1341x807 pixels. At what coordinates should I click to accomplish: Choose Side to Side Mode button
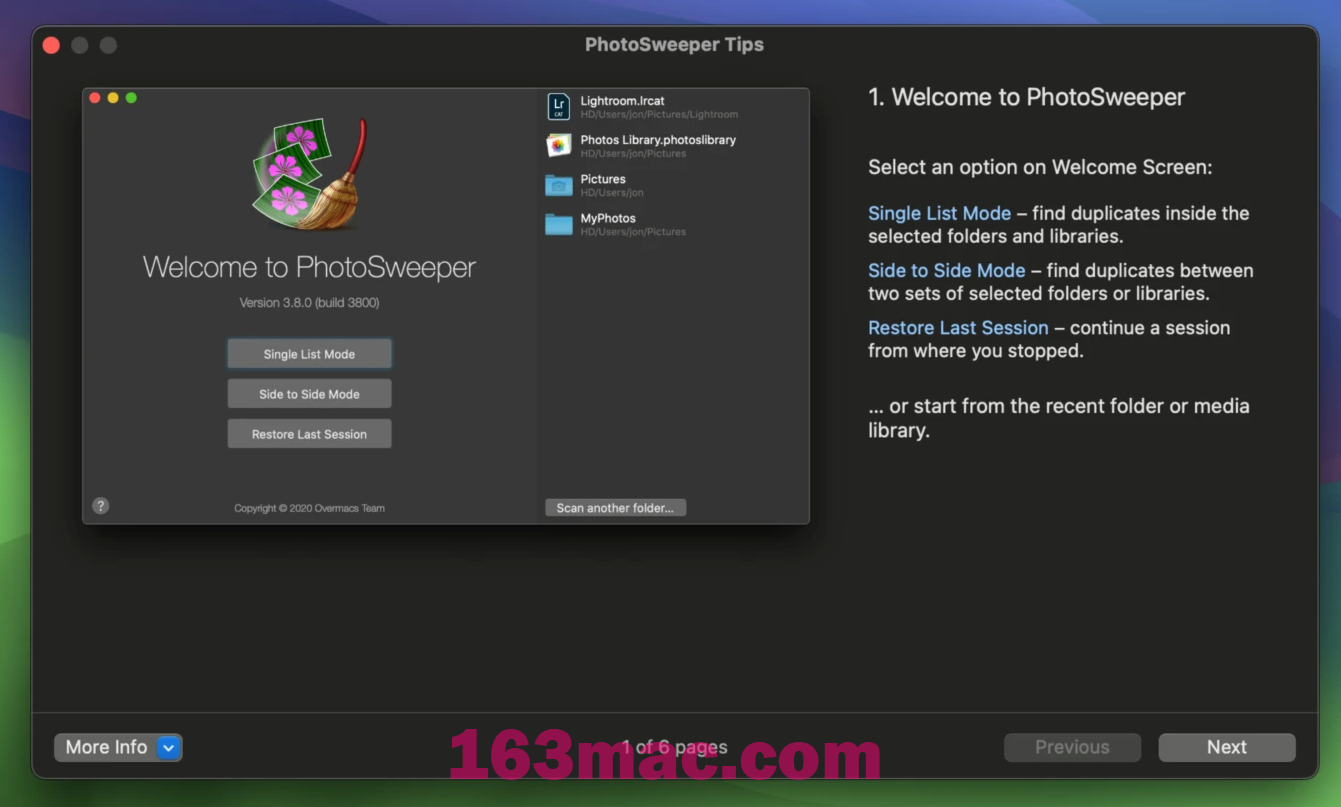coord(309,394)
